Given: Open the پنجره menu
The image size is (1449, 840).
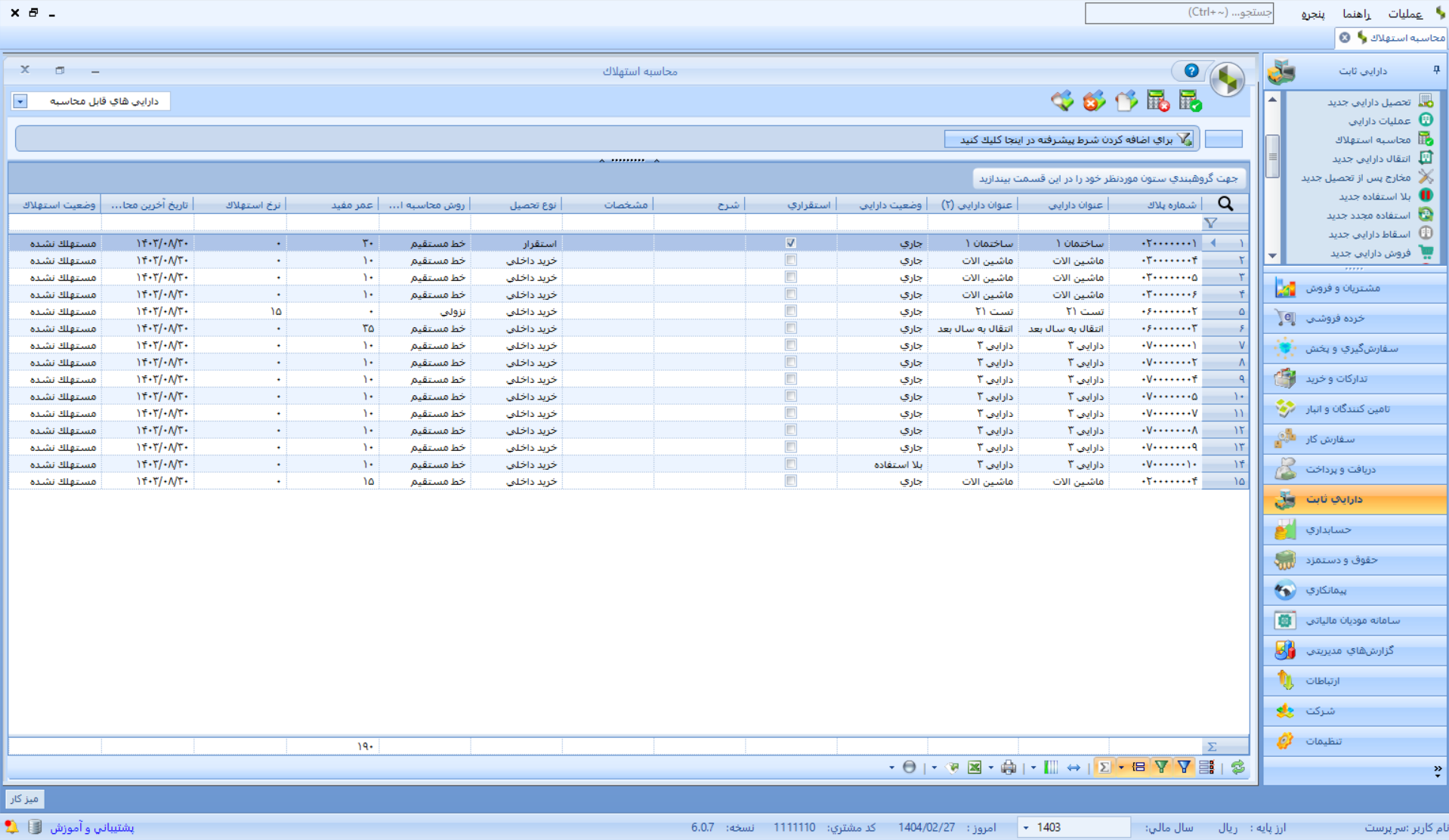Looking at the screenshot, I should pyautogui.click(x=1313, y=14).
